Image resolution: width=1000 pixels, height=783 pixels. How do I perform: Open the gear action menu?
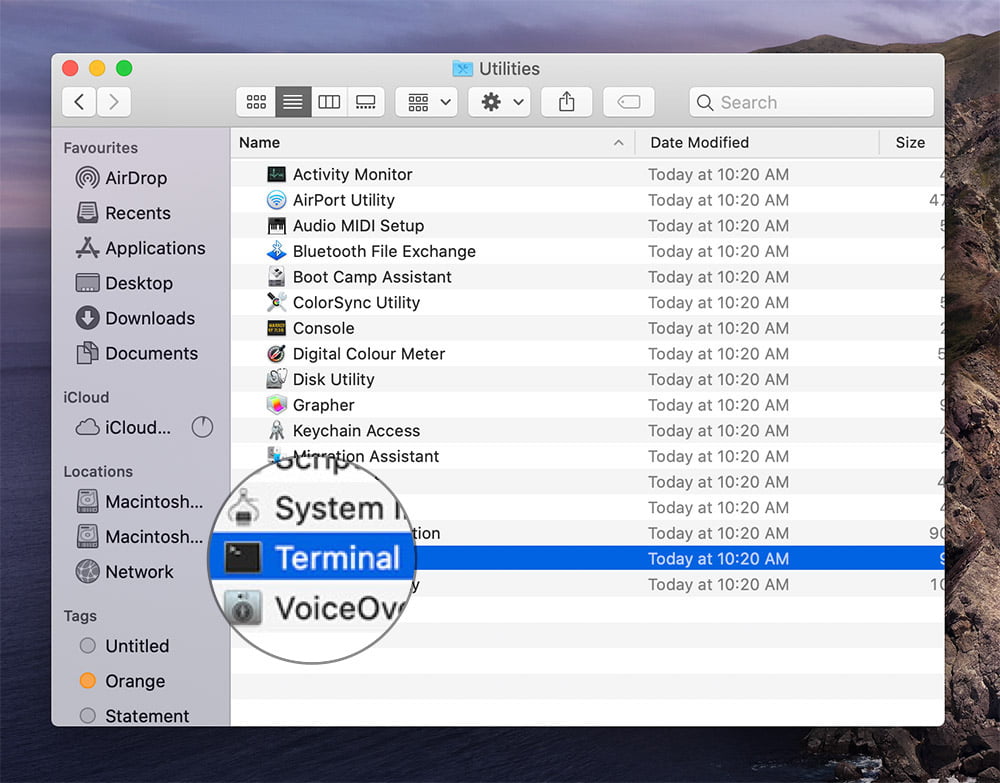click(502, 102)
